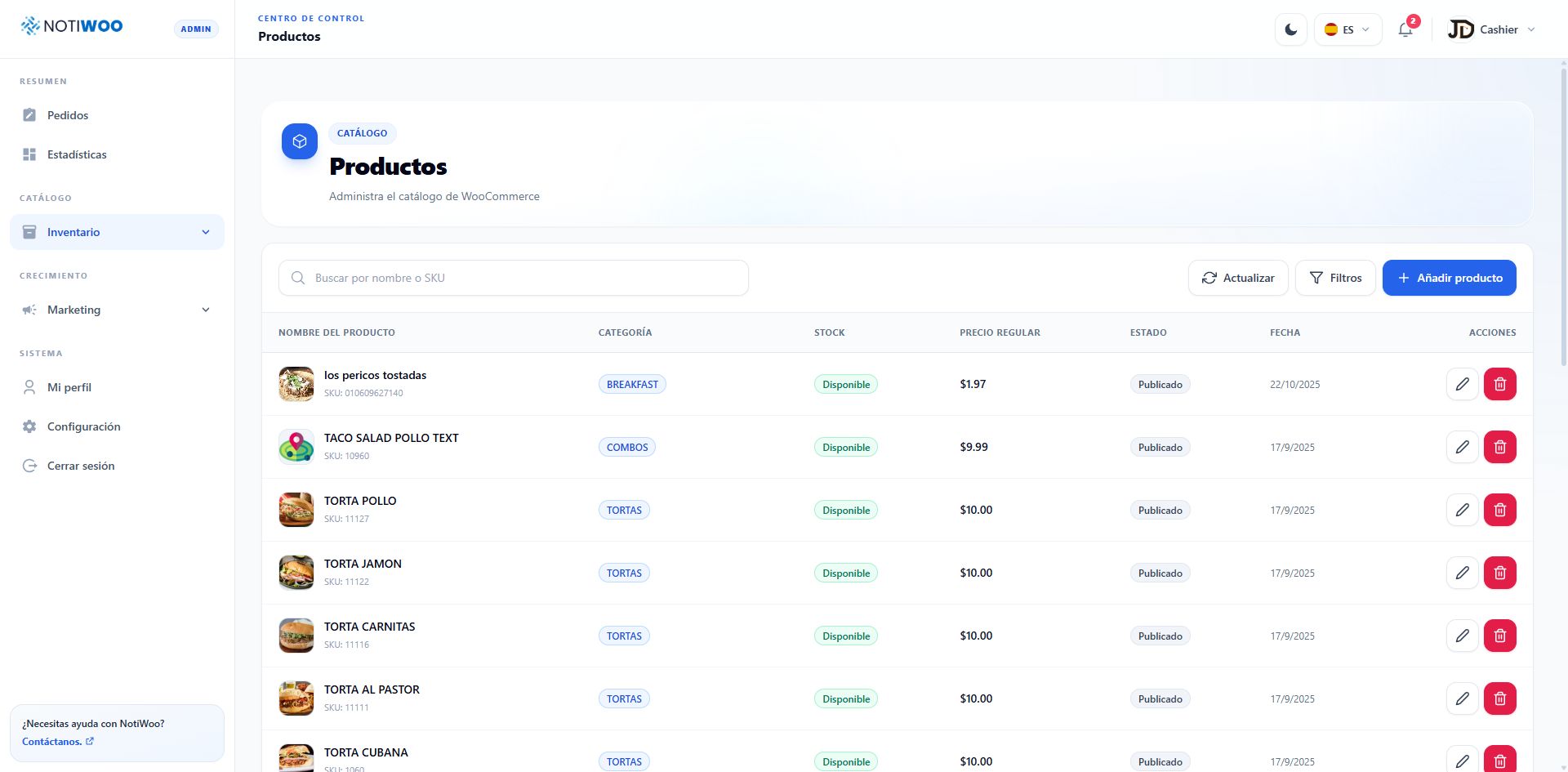
Task: Open the Cashier user menu
Action: [x=1491, y=29]
